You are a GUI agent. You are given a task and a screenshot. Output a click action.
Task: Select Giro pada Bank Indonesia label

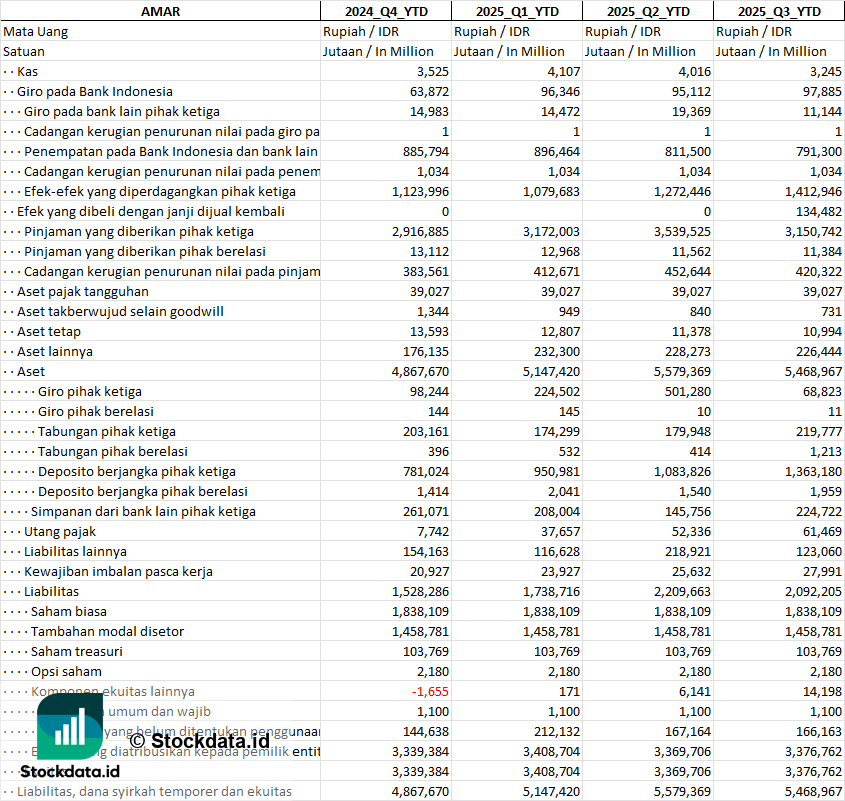95,92
